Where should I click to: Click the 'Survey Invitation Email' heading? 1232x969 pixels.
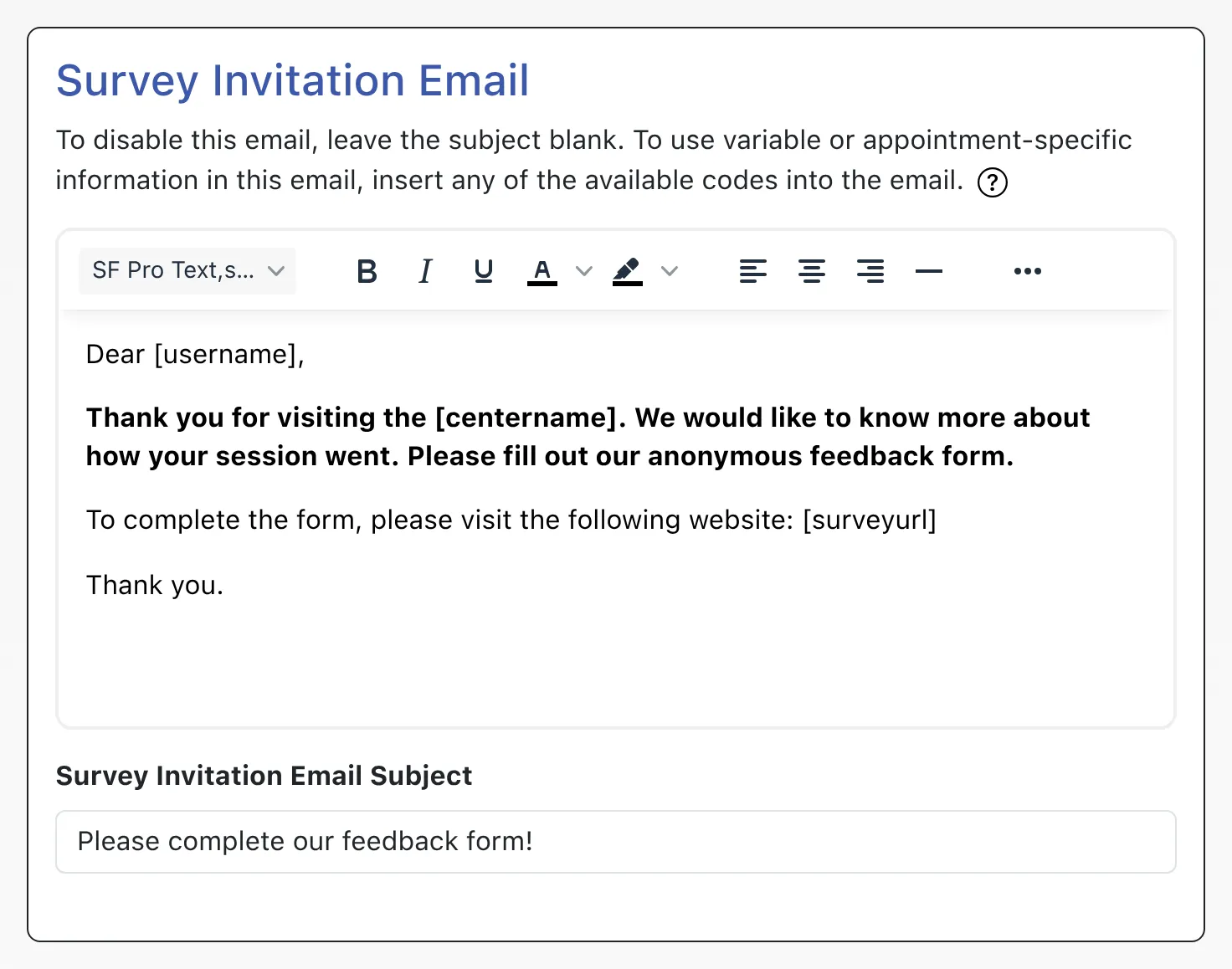[x=293, y=81]
